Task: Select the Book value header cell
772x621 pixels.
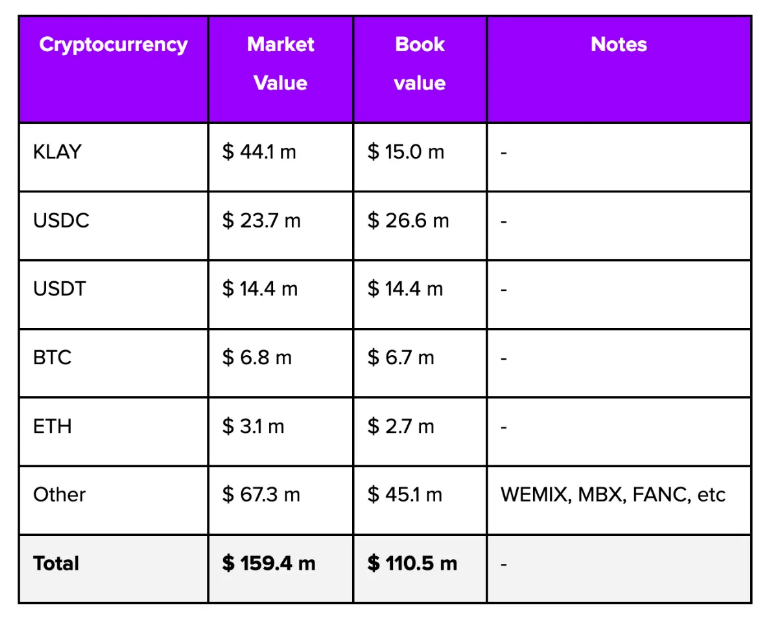Action: click(420, 64)
